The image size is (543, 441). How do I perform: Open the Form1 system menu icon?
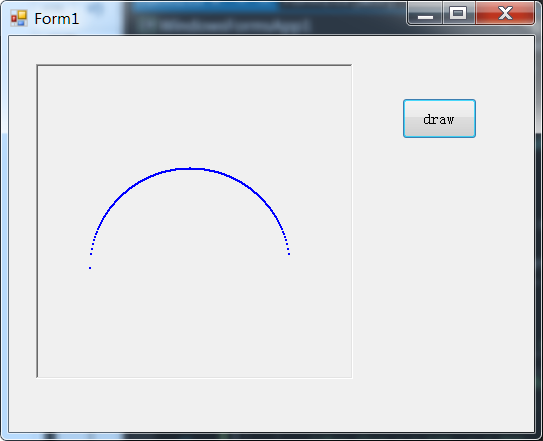(19, 18)
